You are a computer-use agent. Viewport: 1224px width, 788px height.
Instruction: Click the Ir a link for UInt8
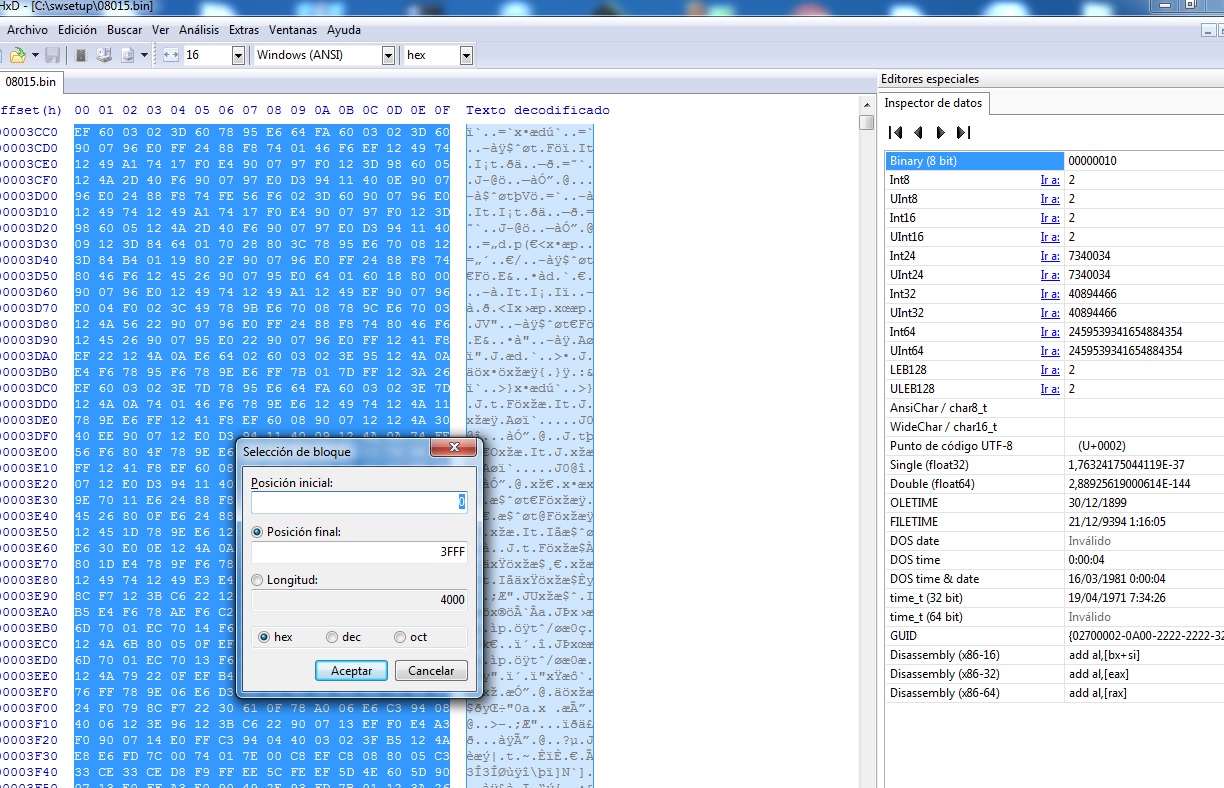tap(1049, 199)
